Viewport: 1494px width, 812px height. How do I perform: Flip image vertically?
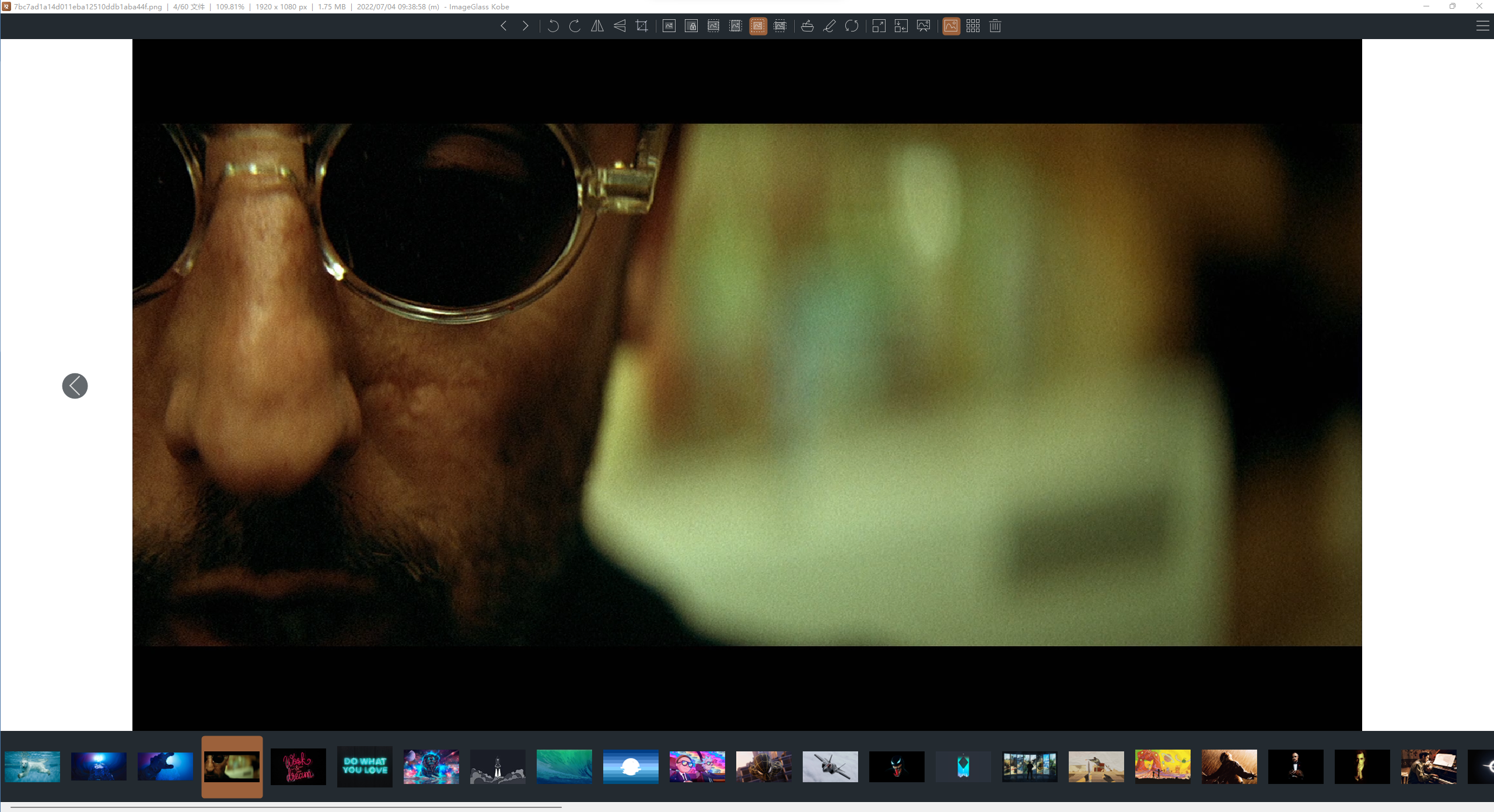tap(620, 26)
